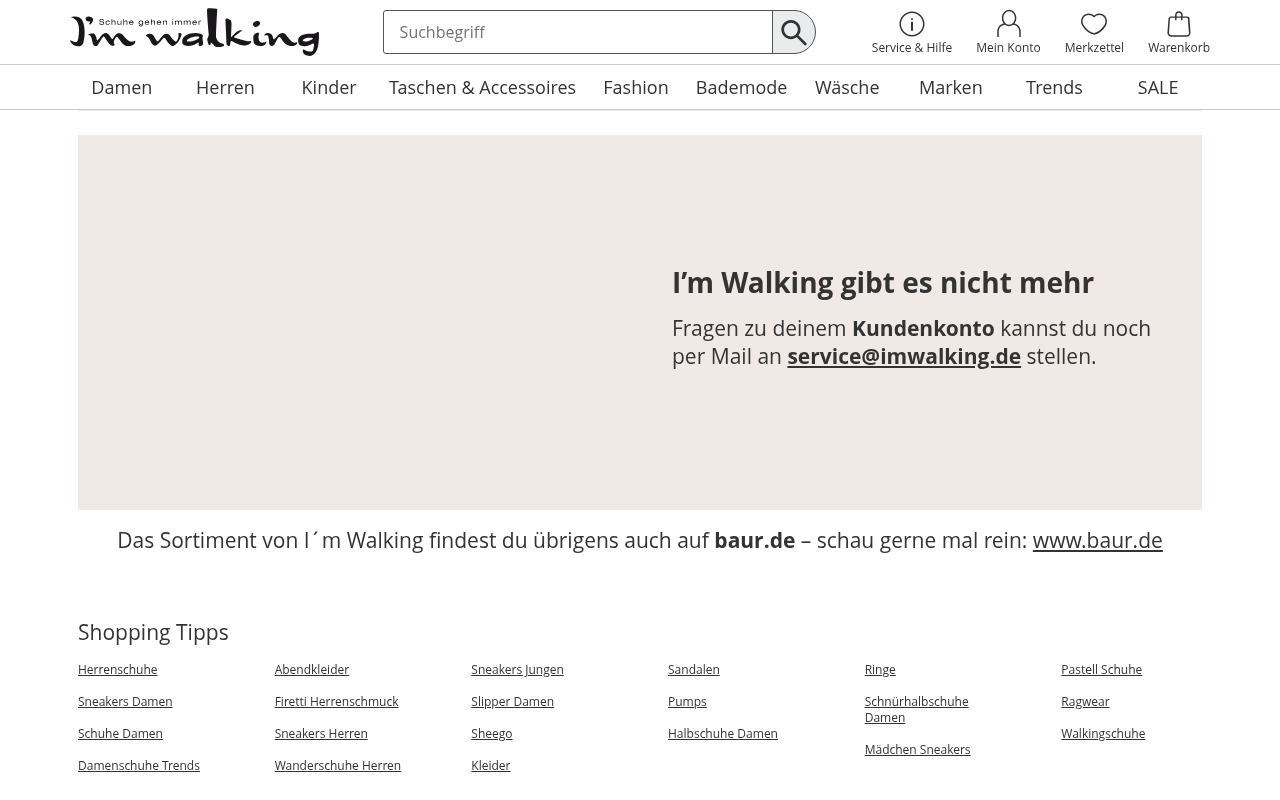
Task: Open Ragwear link
Action: click(1085, 702)
